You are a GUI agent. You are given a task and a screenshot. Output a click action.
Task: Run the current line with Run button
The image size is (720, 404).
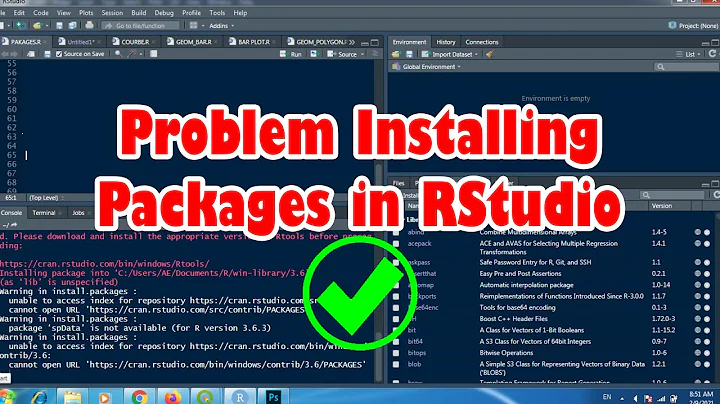pyautogui.click(x=291, y=54)
